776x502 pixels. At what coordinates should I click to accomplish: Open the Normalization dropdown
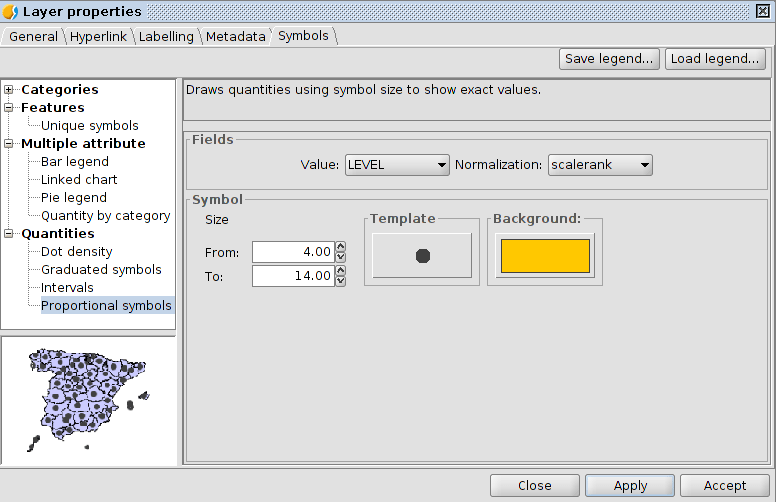pos(600,165)
